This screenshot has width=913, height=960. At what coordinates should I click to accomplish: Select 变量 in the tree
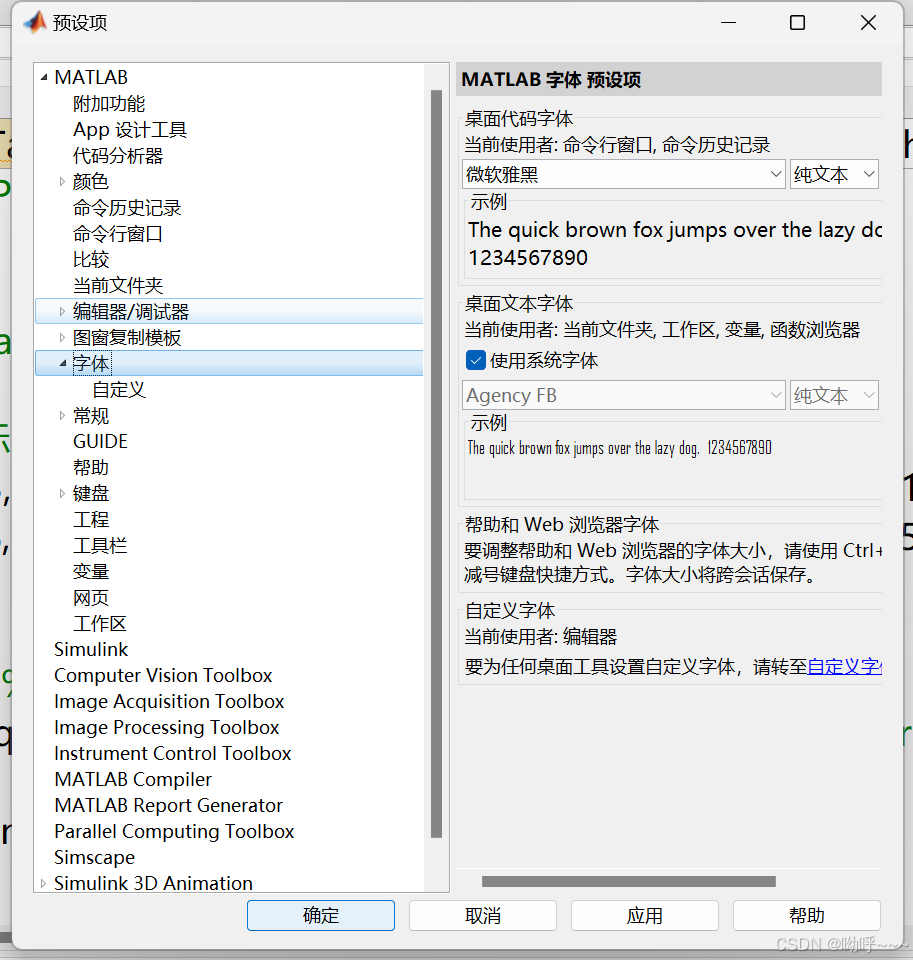[x=91, y=572]
